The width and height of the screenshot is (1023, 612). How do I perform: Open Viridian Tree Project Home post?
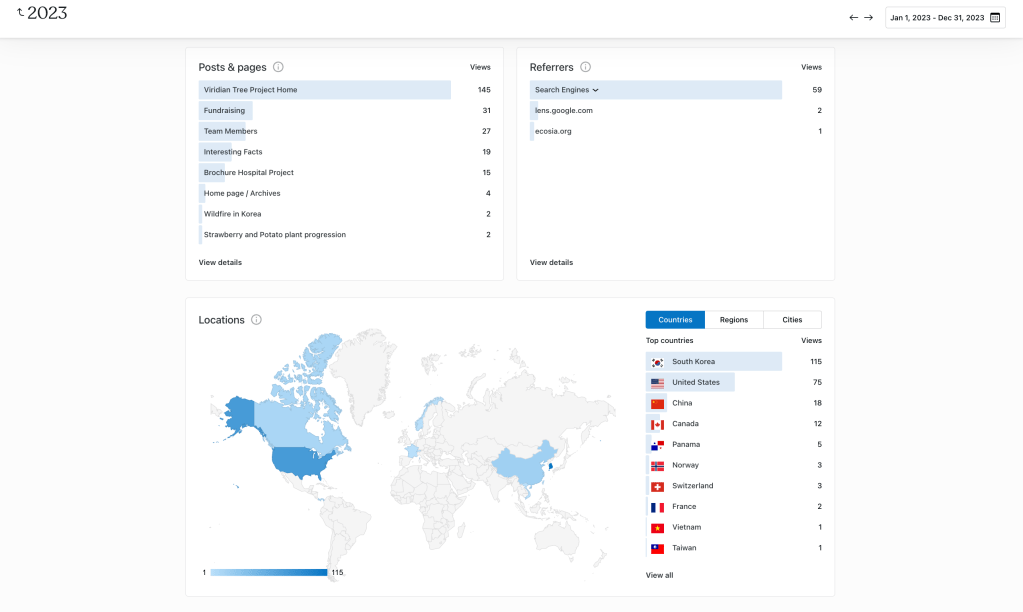(x=250, y=90)
